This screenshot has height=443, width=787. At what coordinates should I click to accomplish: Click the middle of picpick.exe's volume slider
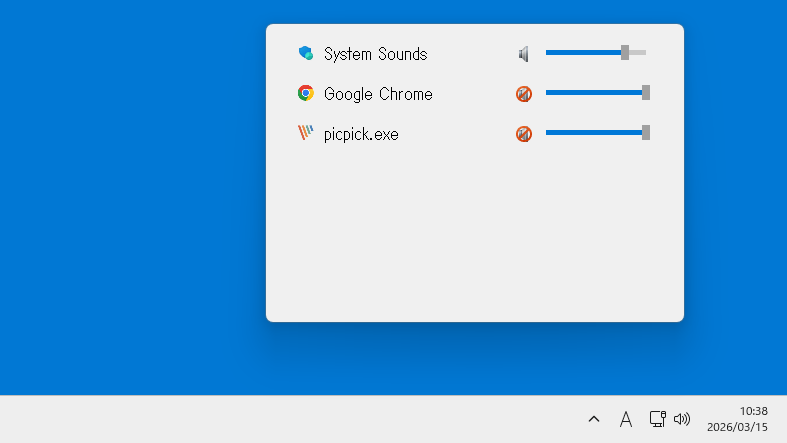(594, 133)
